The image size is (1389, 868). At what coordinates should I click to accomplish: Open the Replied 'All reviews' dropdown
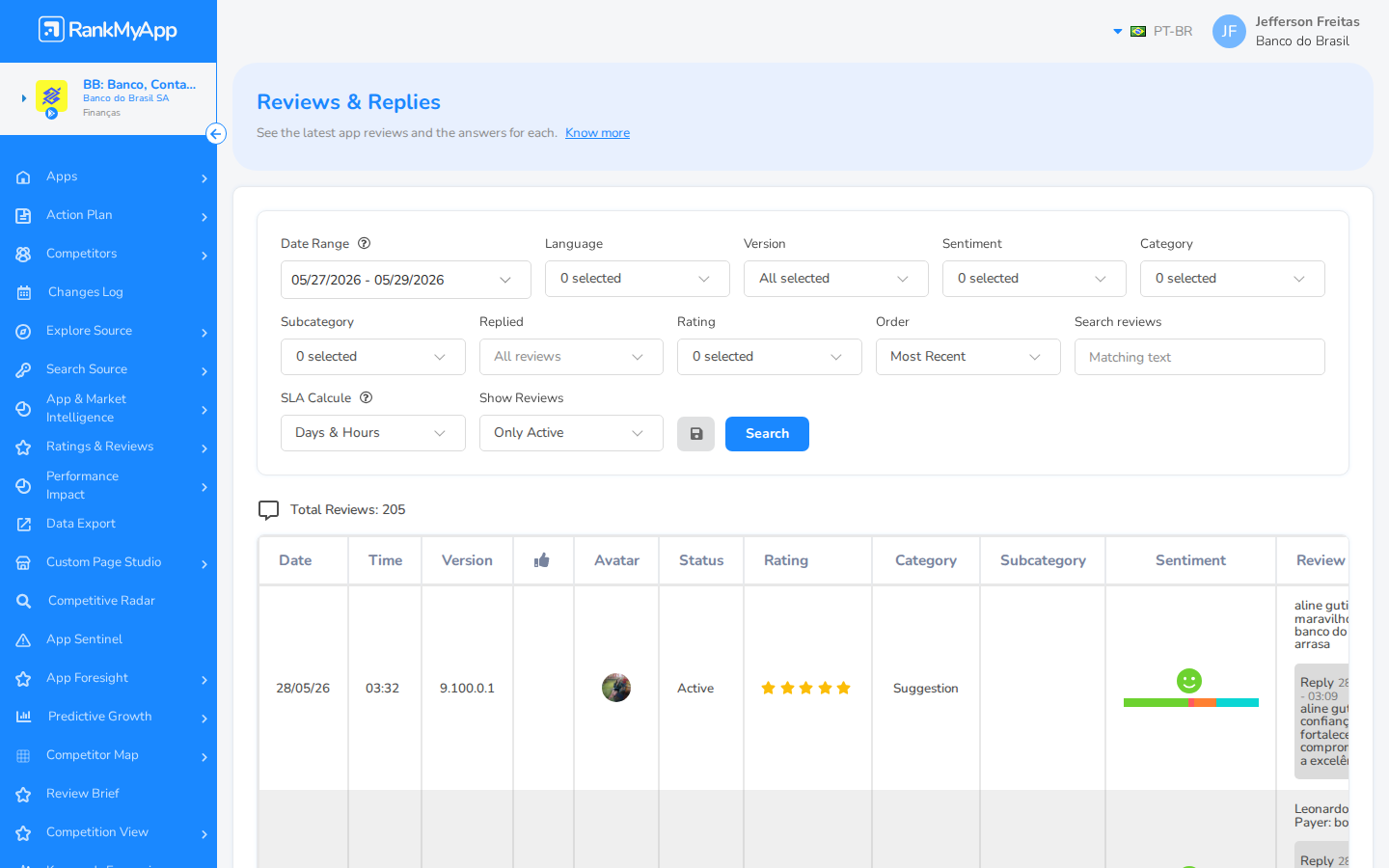(x=571, y=357)
